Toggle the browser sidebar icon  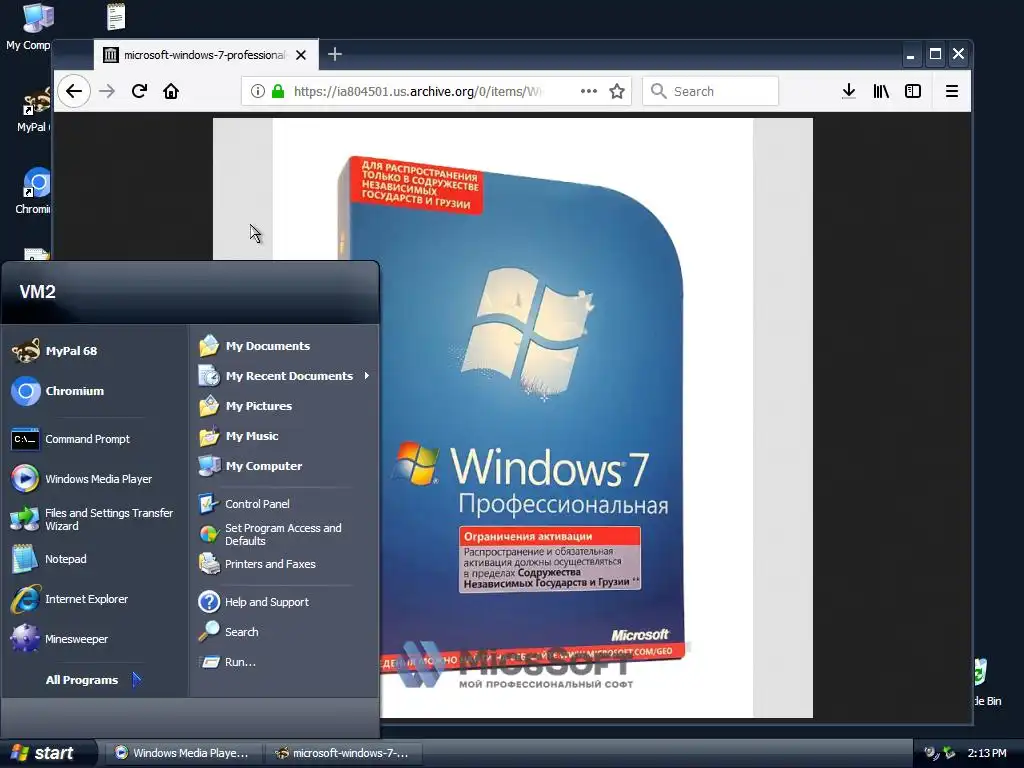(913, 91)
